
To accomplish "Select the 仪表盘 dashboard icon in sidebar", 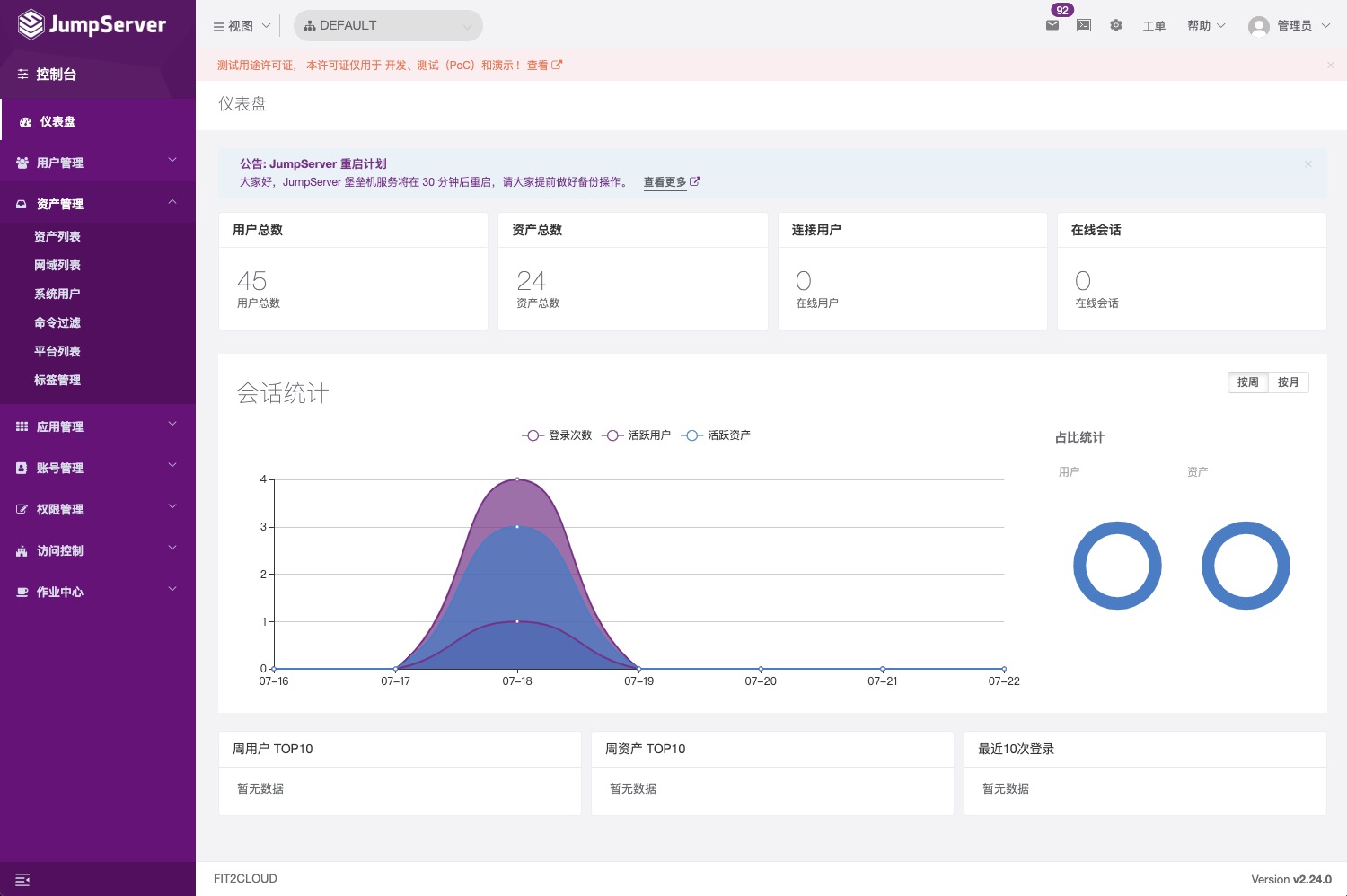I will pos(25,121).
